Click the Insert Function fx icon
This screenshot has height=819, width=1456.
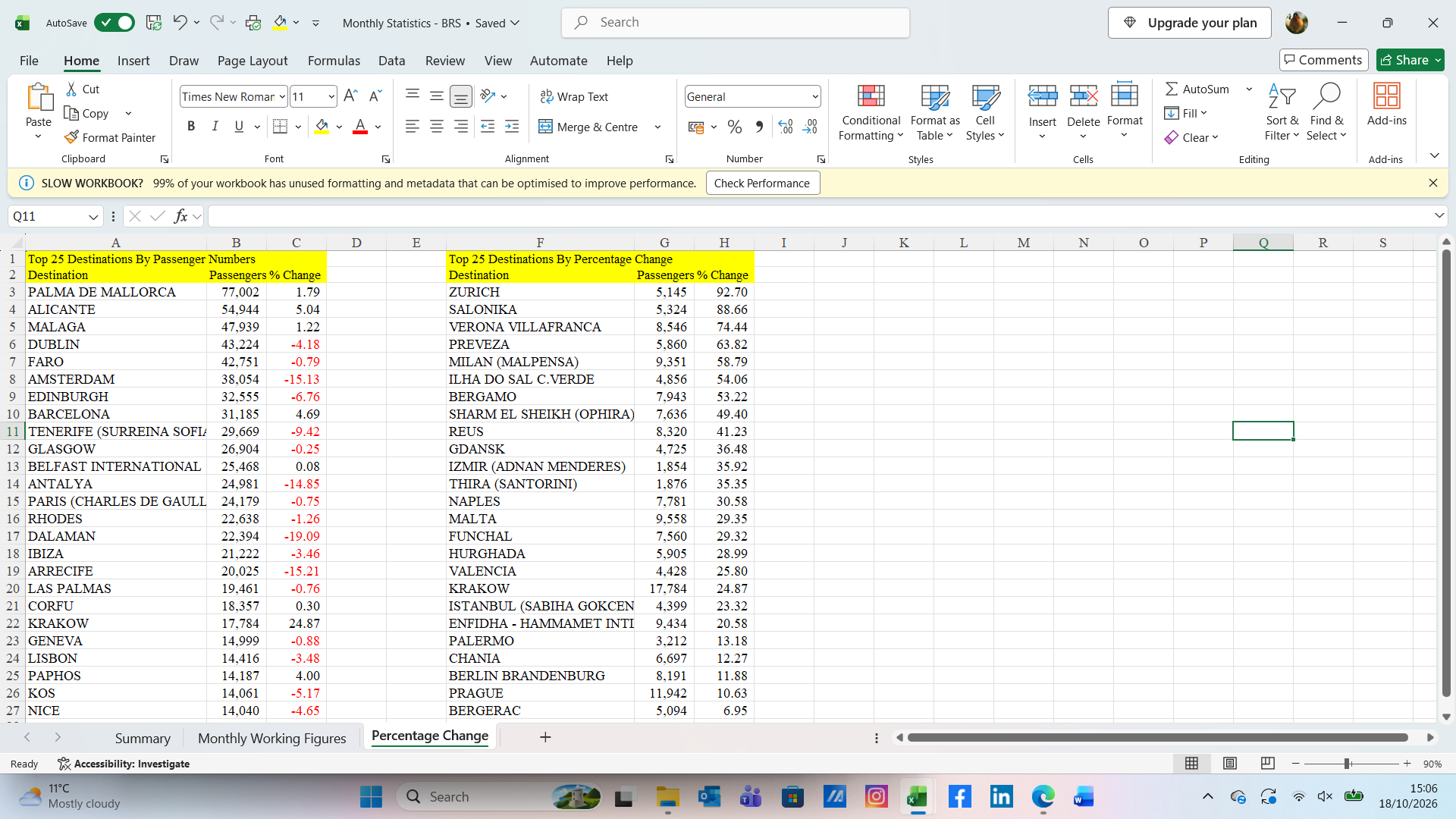point(180,216)
